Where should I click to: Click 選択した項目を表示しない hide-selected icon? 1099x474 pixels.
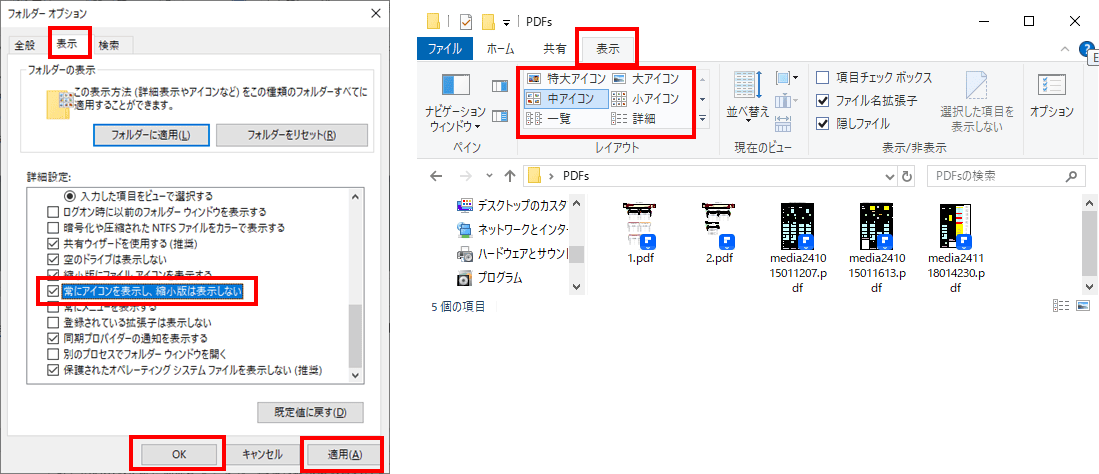(976, 101)
